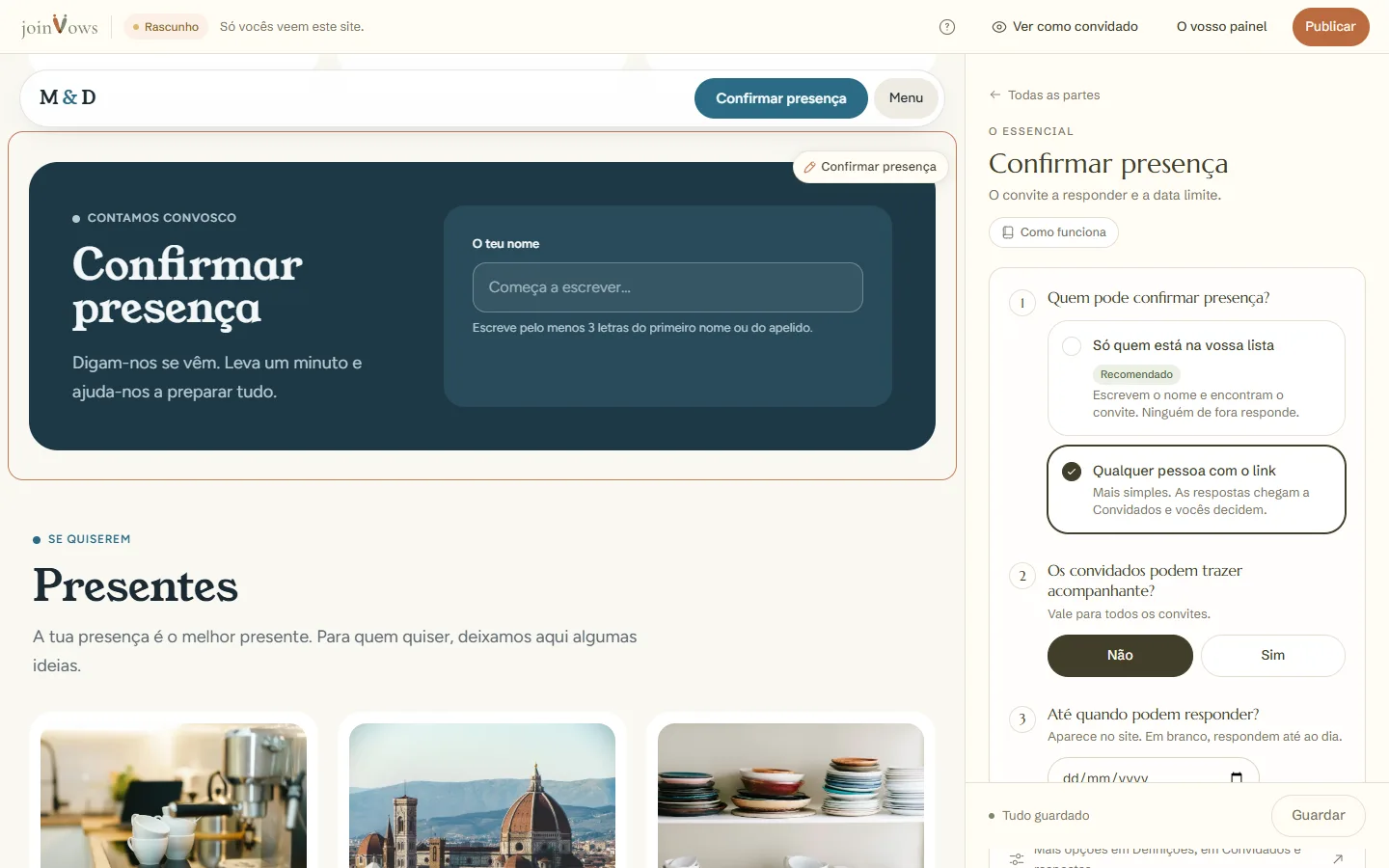Click the 'Os convidados podem trazer acompanhante?' question
Image resolution: width=1389 pixels, height=868 pixels.
(x=1145, y=581)
